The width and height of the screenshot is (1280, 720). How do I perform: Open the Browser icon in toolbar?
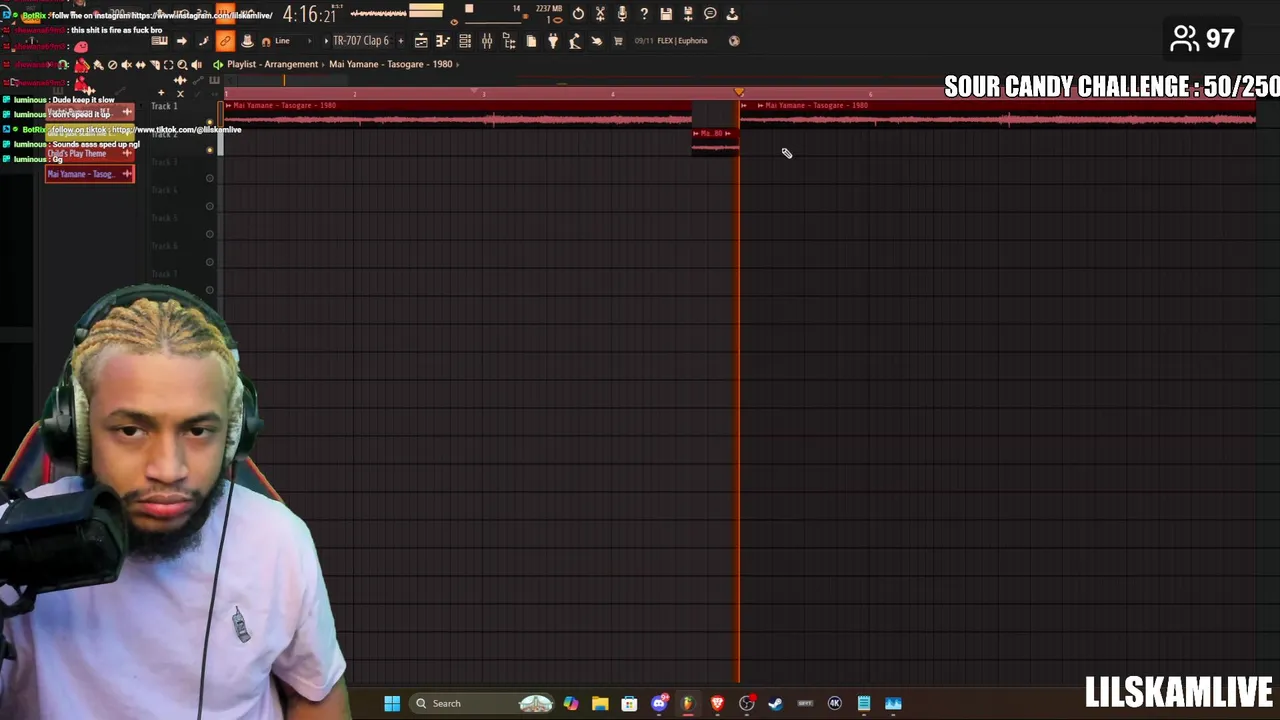click(509, 41)
